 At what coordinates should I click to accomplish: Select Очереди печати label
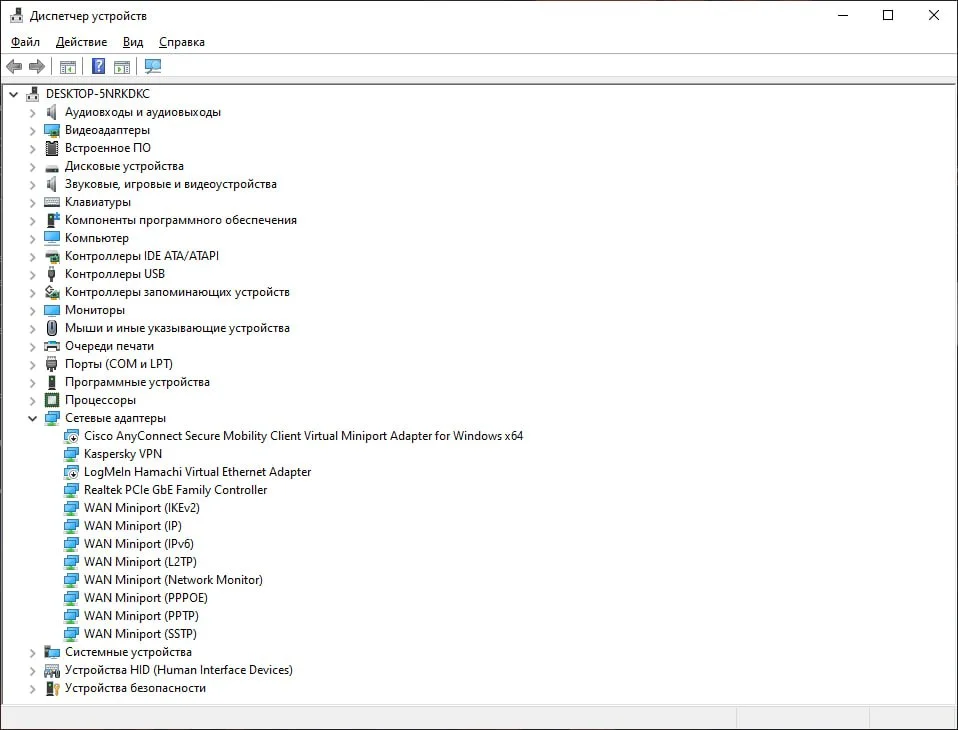click(109, 346)
